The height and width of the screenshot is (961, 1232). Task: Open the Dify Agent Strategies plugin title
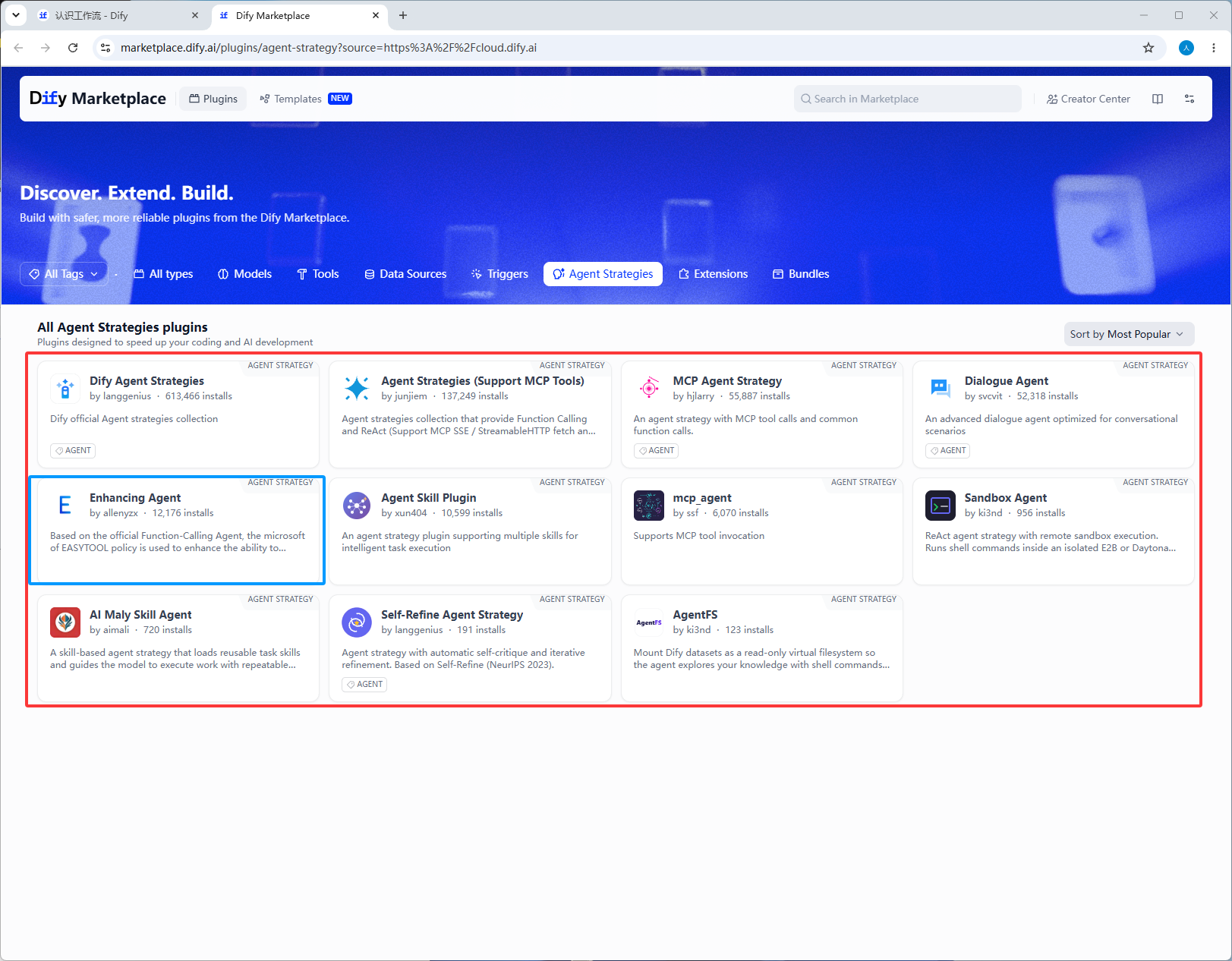(147, 381)
